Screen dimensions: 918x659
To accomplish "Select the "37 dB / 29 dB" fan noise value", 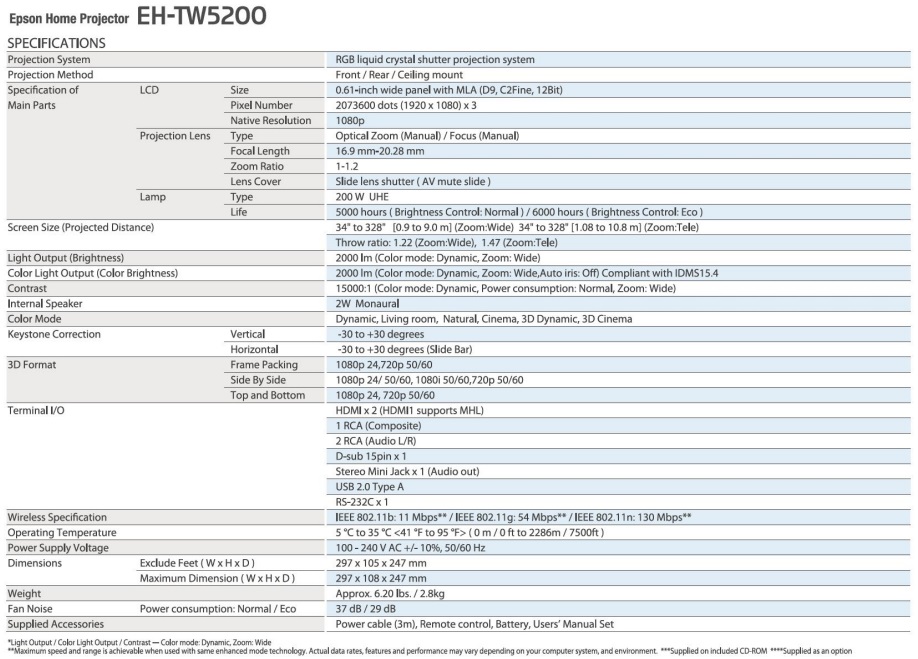I will click(x=365, y=608).
